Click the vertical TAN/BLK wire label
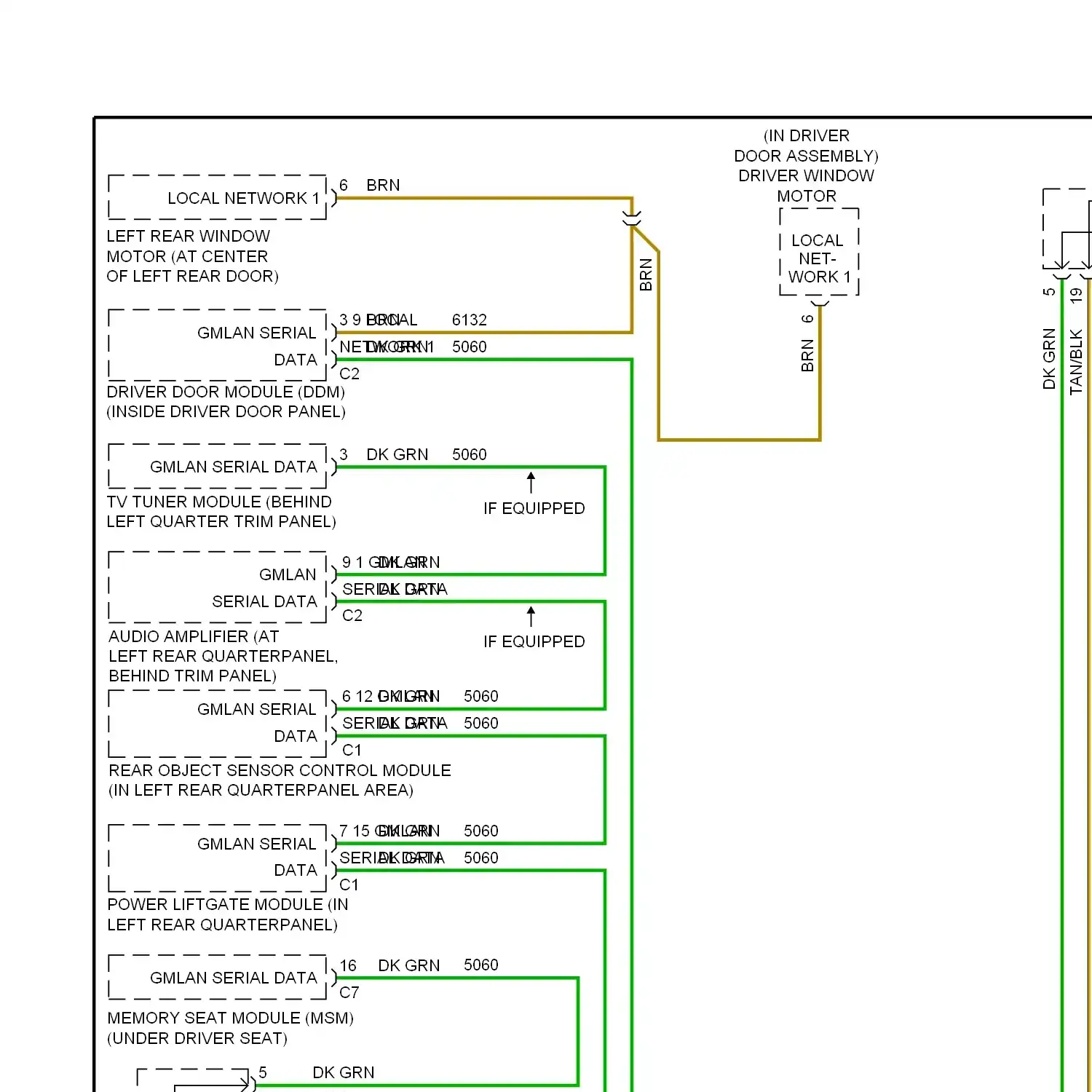The height and width of the screenshot is (1092, 1092). tap(1076, 362)
